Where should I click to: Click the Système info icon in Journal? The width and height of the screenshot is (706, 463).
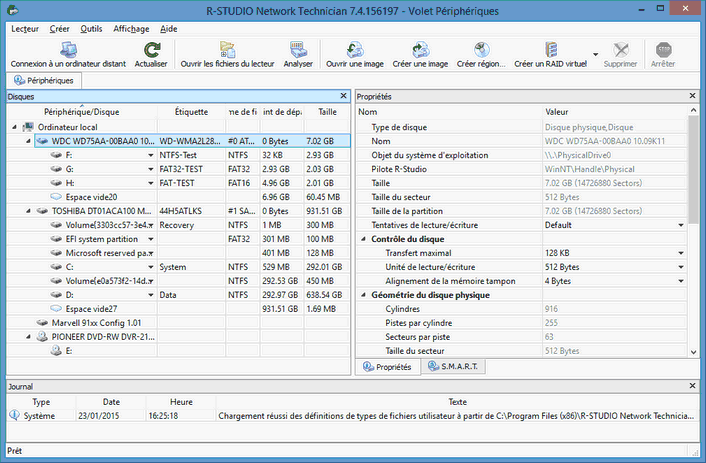click(14, 415)
